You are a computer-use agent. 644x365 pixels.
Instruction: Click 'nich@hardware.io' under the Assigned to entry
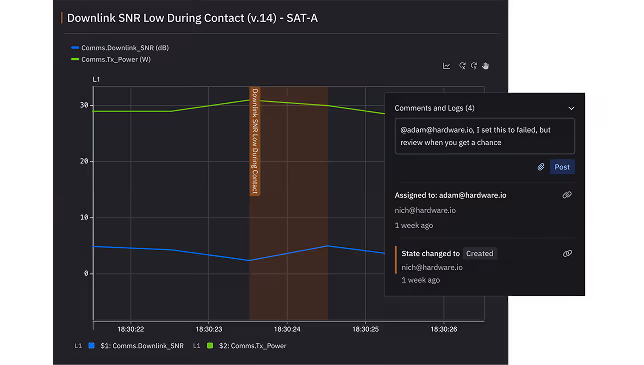425,210
